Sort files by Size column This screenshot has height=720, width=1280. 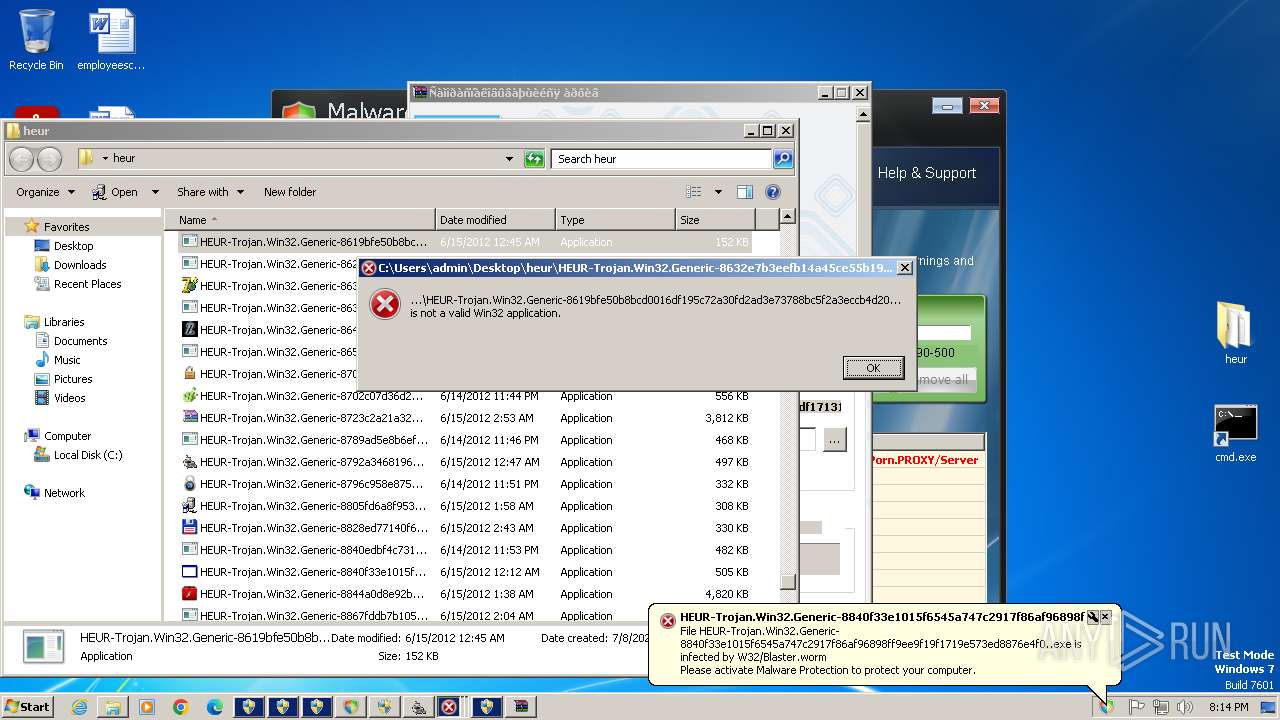715,220
